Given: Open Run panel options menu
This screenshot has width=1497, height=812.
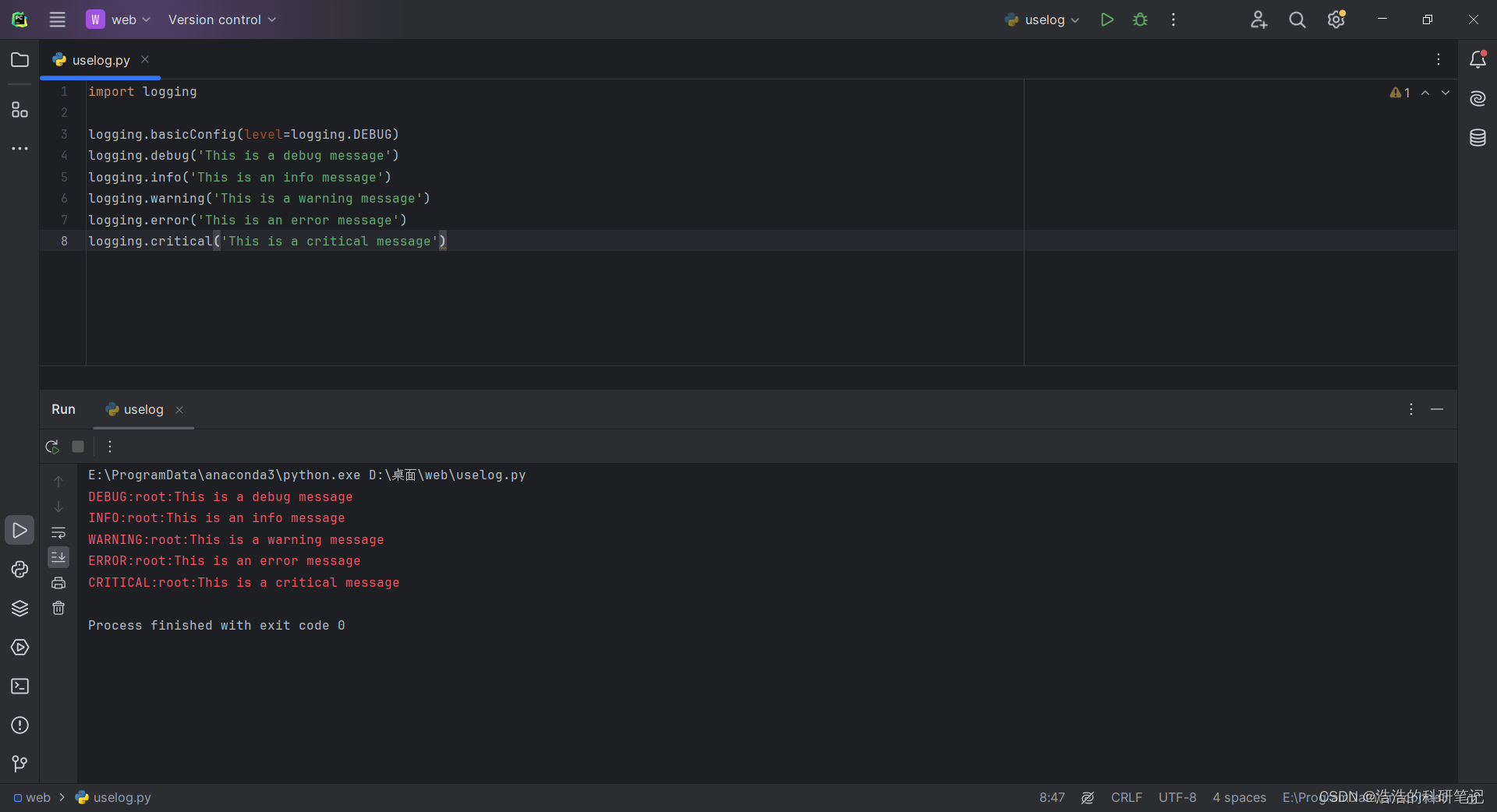Looking at the screenshot, I should click(x=1410, y=409).
